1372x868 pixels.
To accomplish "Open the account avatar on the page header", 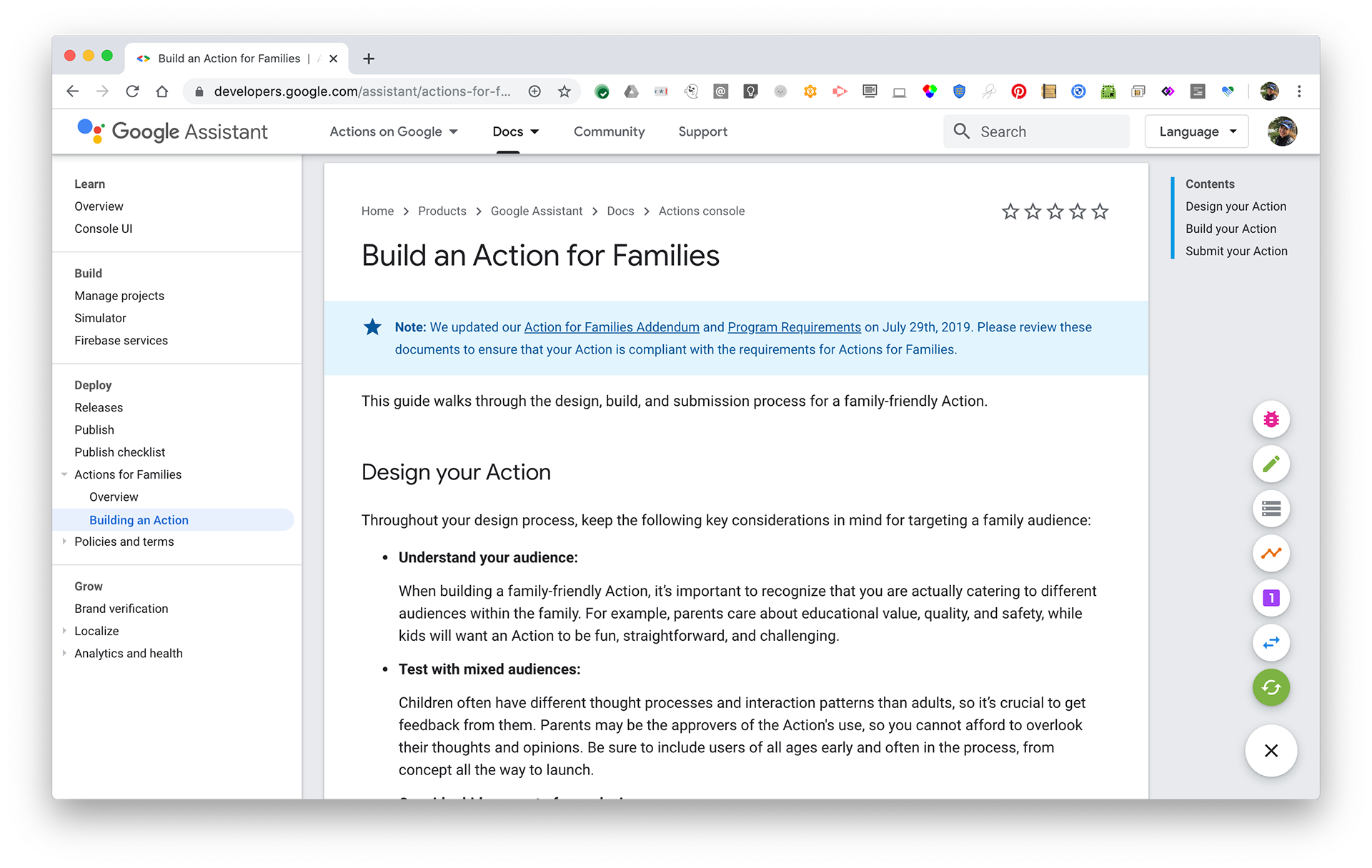I will [1282, 131].
